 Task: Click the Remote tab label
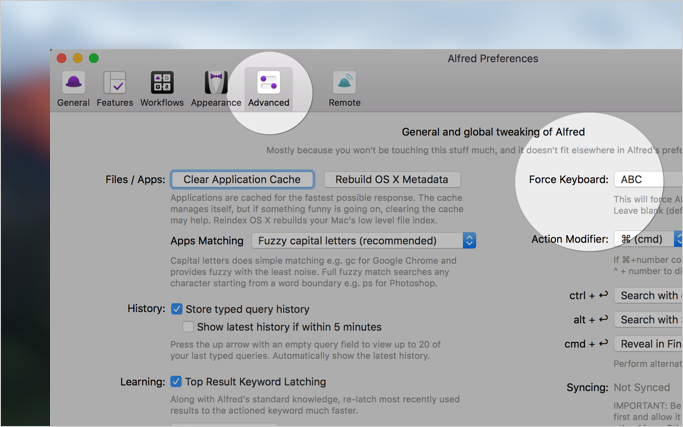[x=344, y=103]
